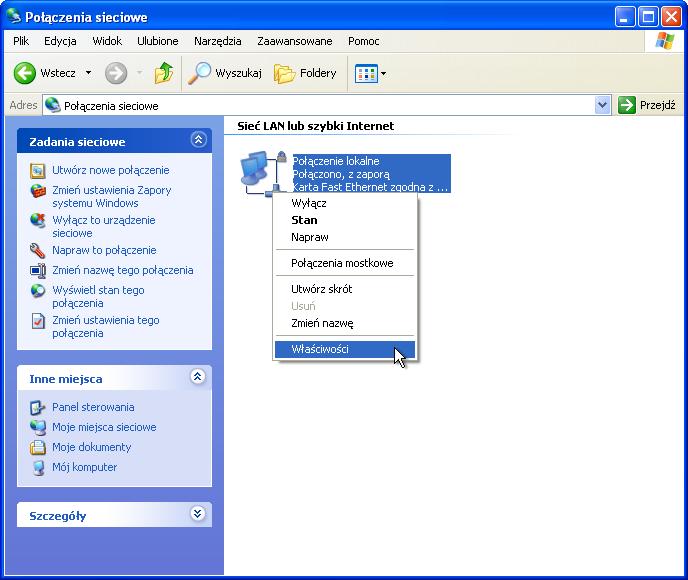The width and height of the screenshot is (688, 580).
Task: Choose Wyłącz from the context menu
Action: point(345,203)
